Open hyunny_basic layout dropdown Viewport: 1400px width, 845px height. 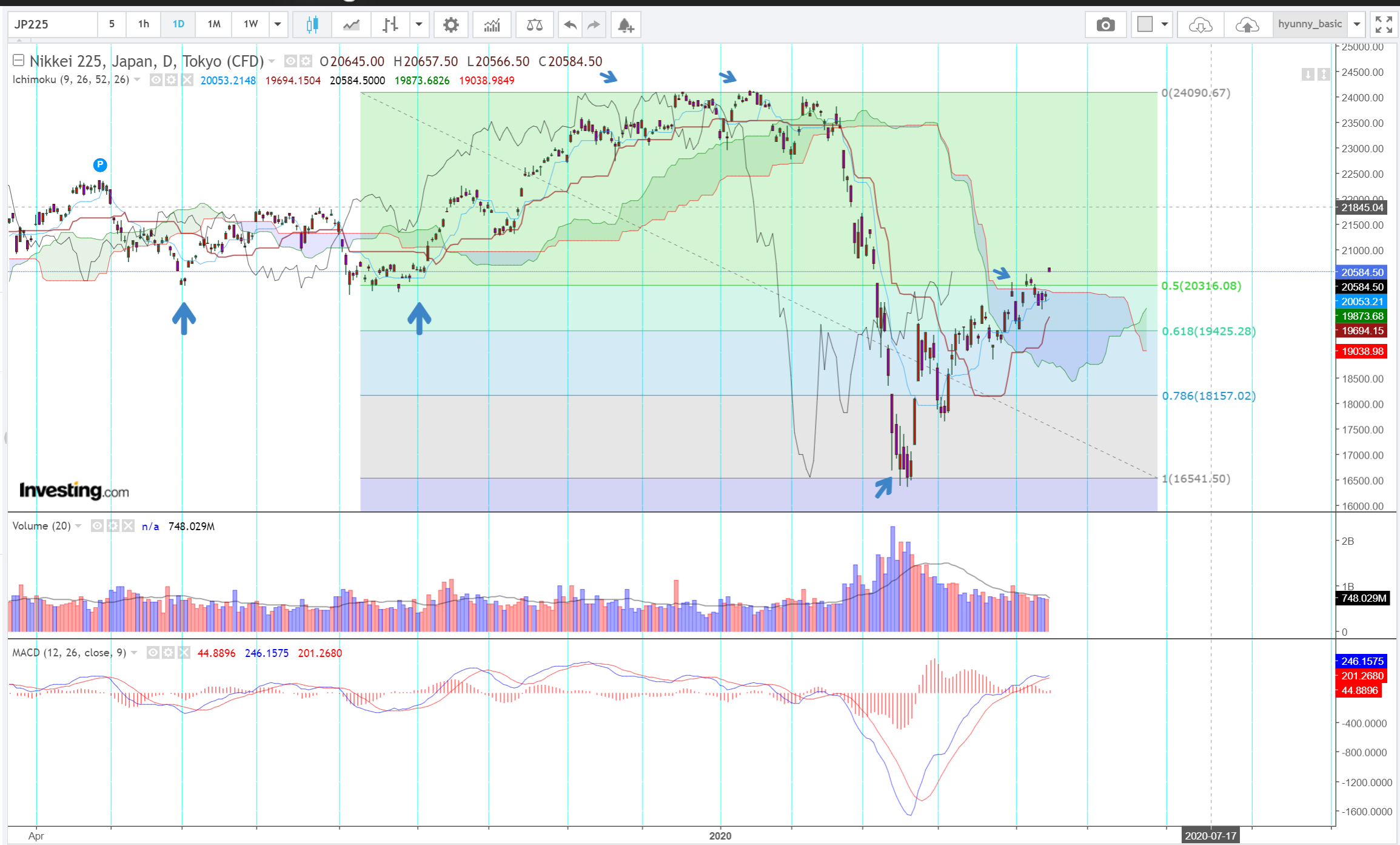1356,24
